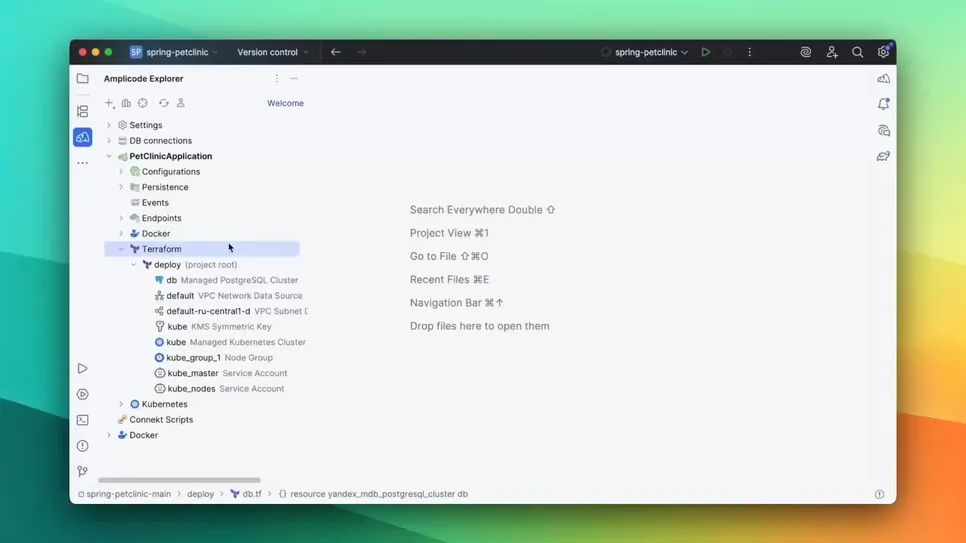
Task: Click the refresh icon in Amplicode toolbar
Action: [x=163, y=103]
